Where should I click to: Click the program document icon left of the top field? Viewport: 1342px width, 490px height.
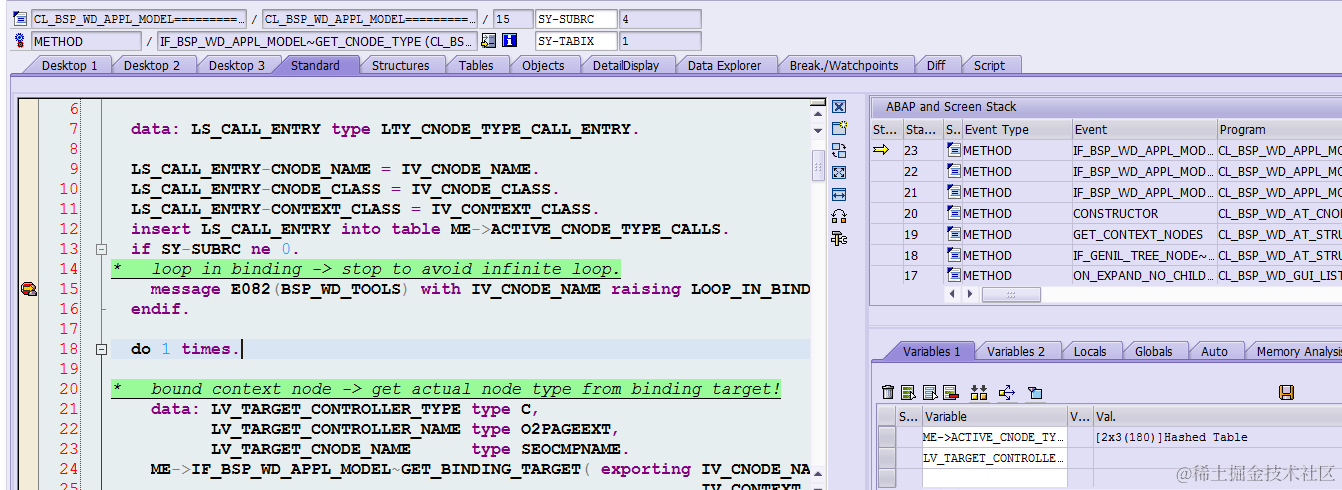[21, 19]
